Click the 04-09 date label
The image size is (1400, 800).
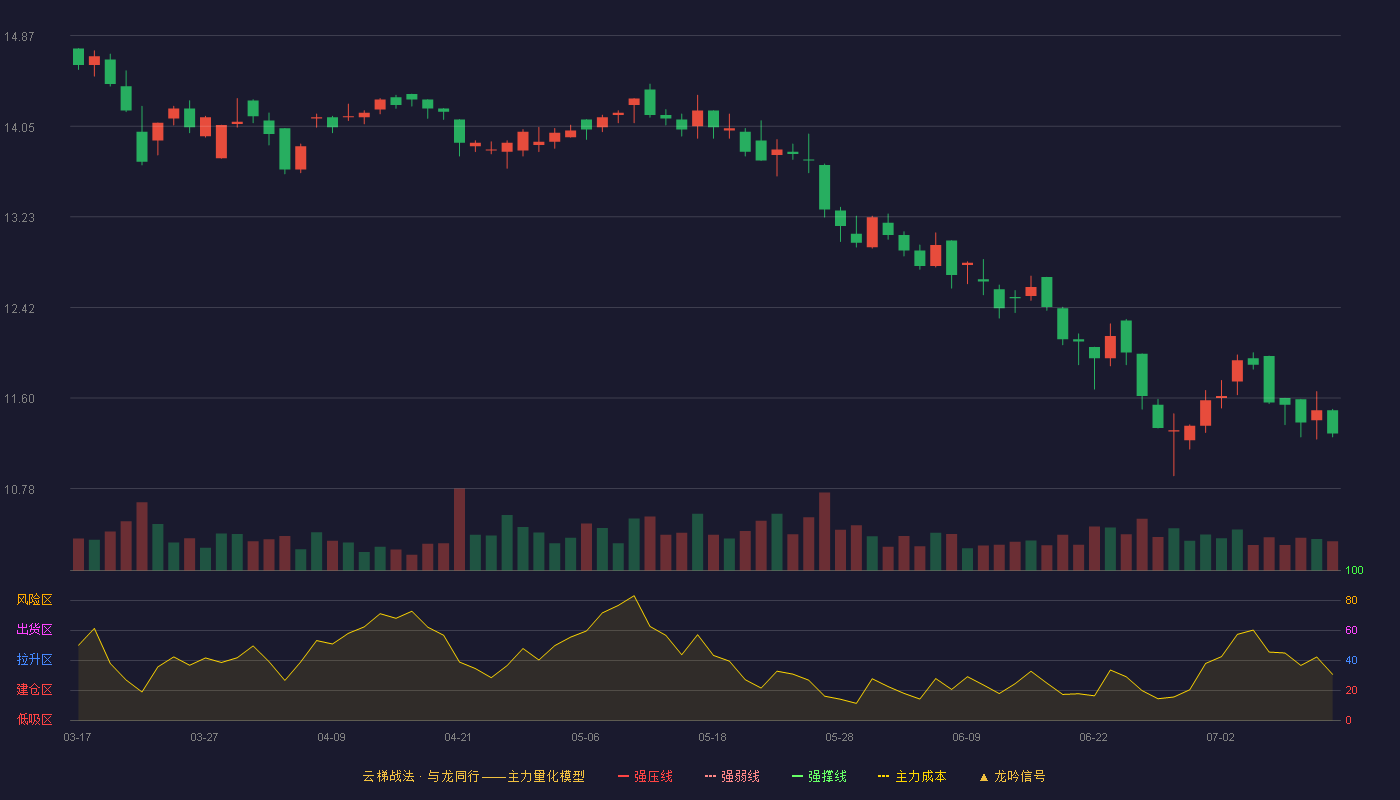(331, 737)
